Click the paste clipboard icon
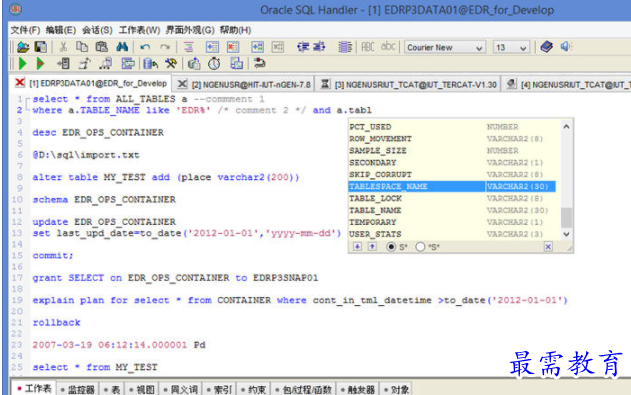 click(101, 47)
